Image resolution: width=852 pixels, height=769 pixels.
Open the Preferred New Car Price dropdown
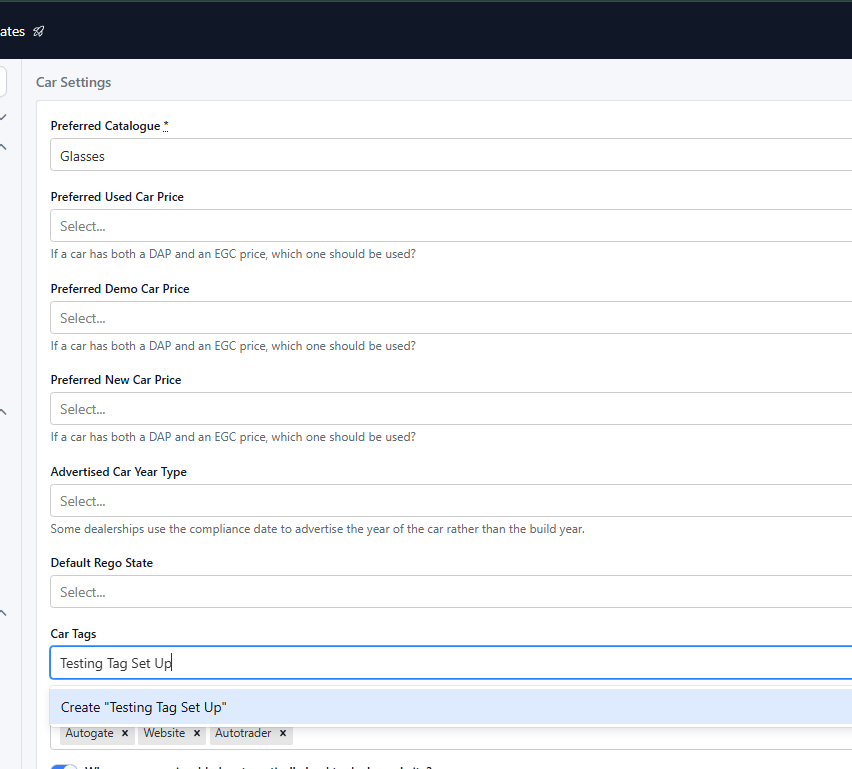450,409
